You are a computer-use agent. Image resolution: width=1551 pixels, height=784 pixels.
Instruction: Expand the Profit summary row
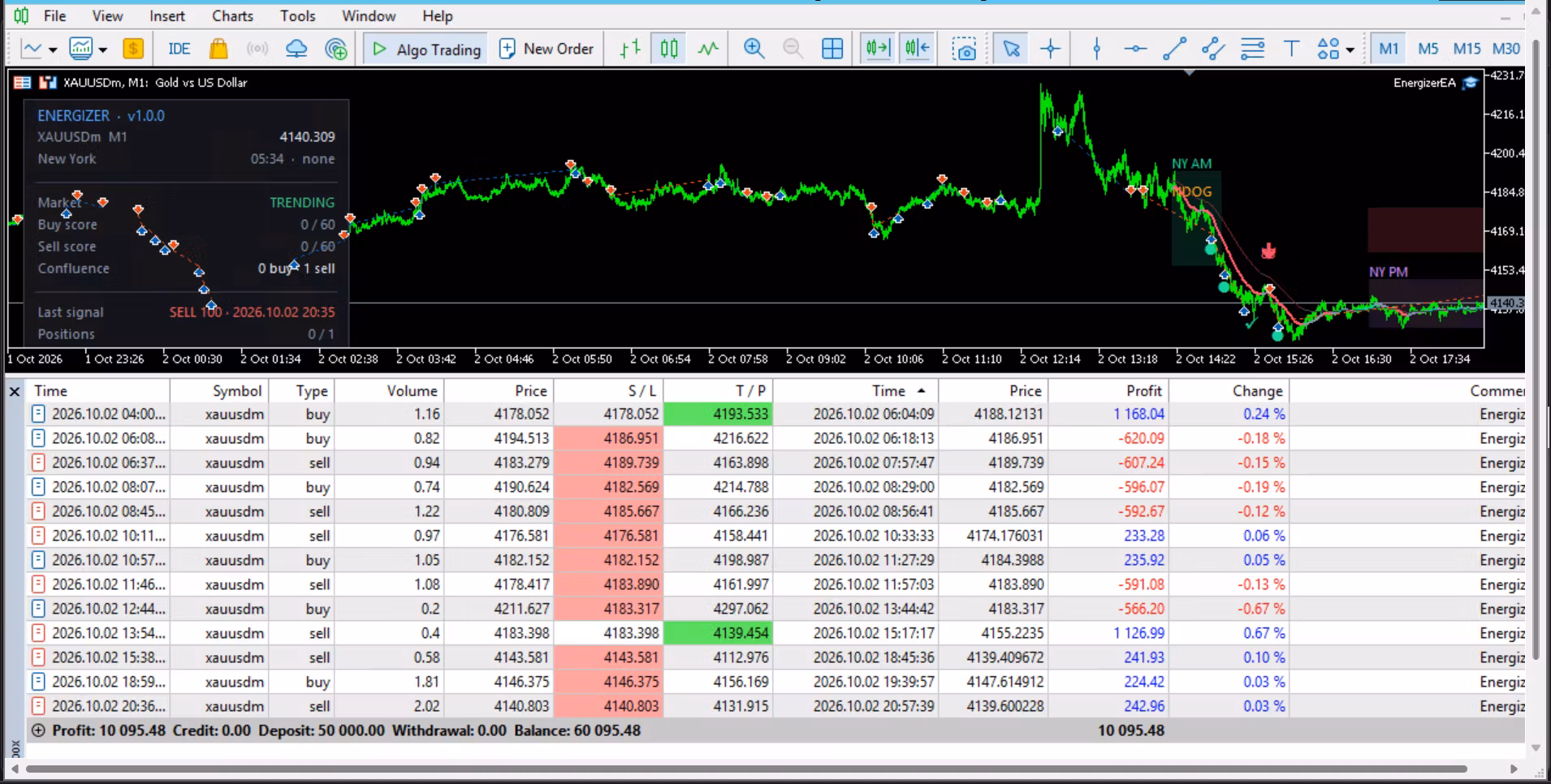pos(37,730)
